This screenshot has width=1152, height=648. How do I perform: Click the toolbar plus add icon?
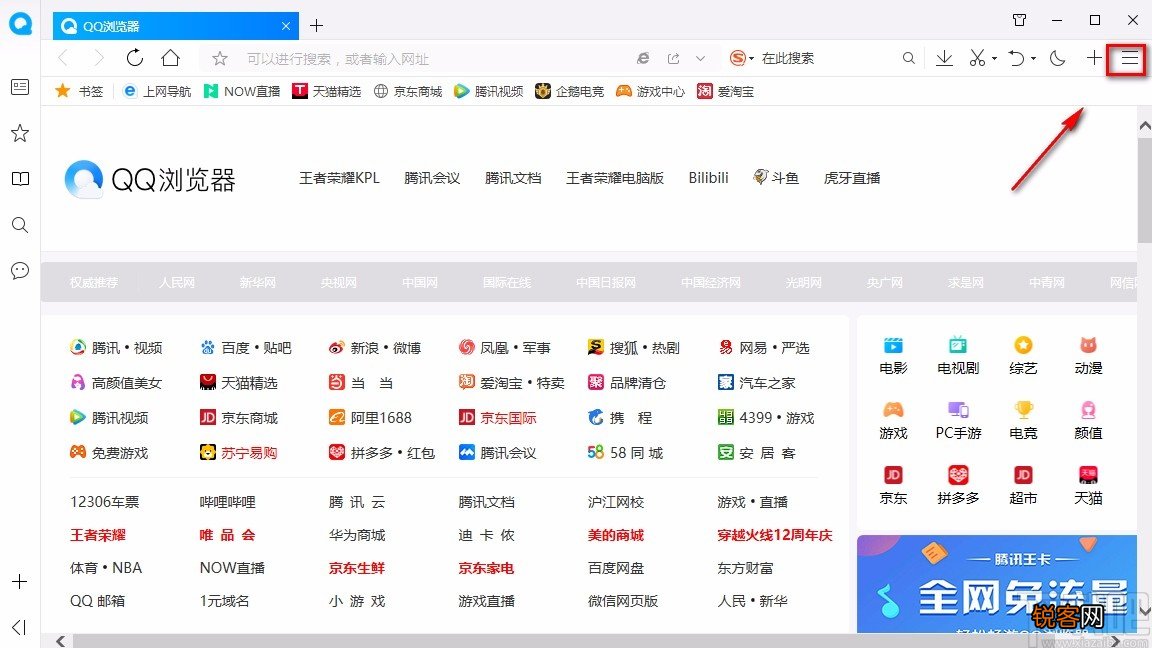pos(1094,58)
